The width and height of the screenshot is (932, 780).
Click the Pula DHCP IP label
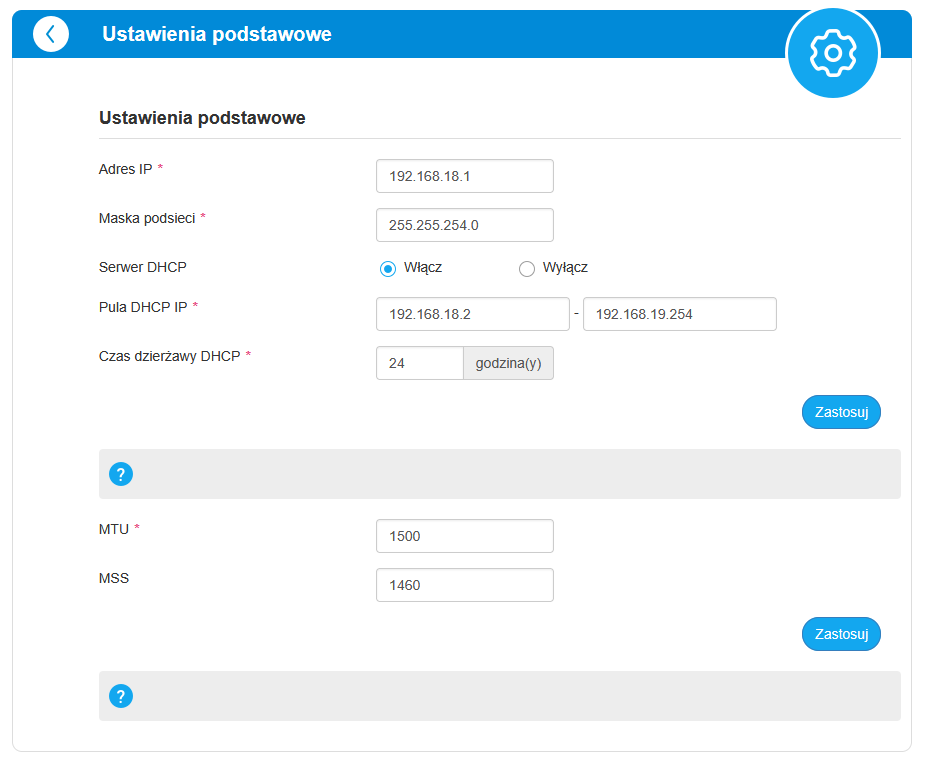pos(143,307)
